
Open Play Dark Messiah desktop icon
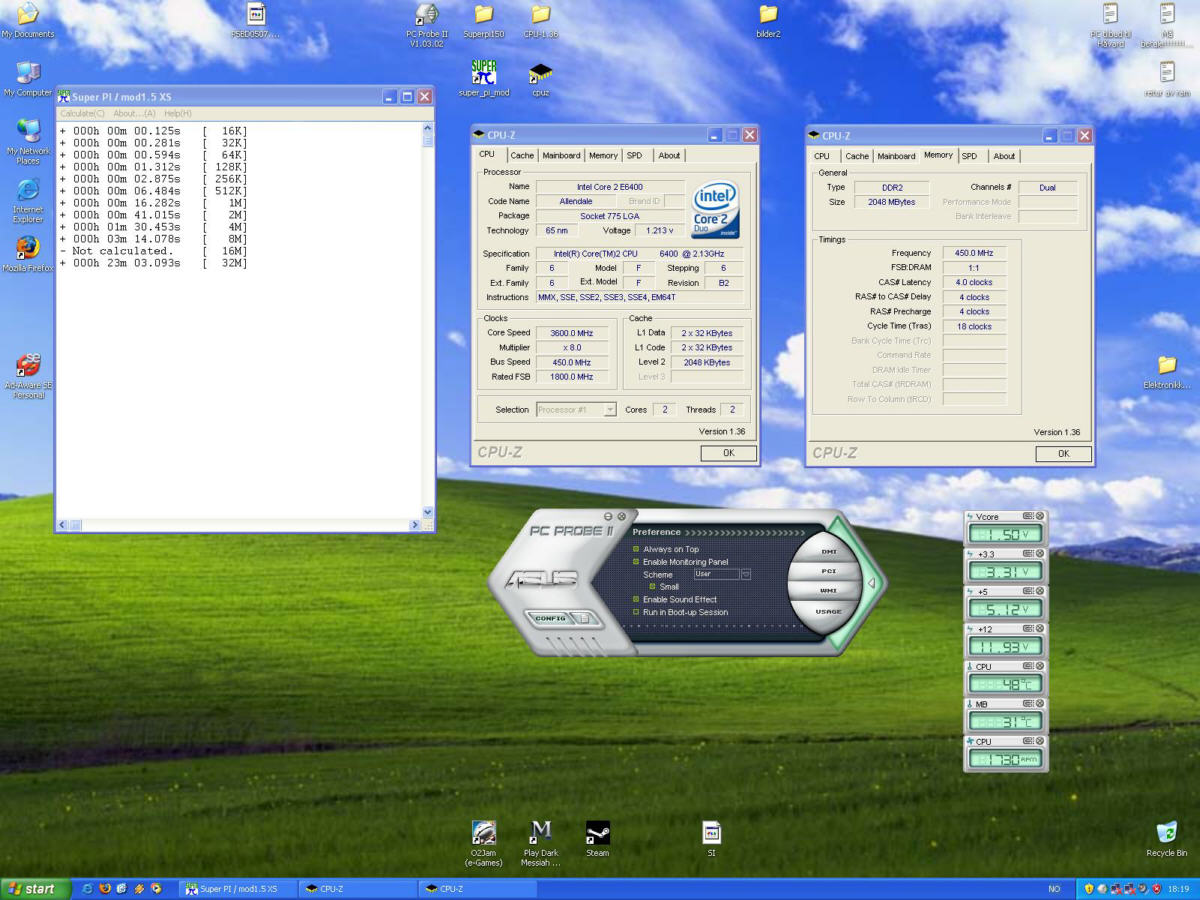tap(541, 843)
